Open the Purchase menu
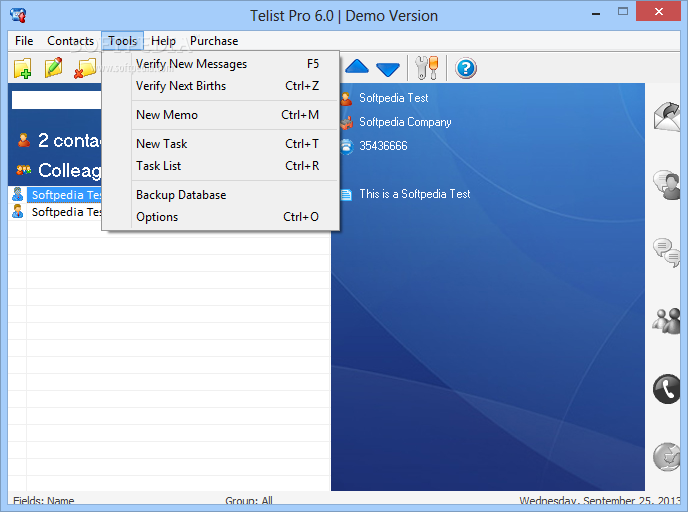Viewport: 688px width, 512px height. (x=214, y=41)
